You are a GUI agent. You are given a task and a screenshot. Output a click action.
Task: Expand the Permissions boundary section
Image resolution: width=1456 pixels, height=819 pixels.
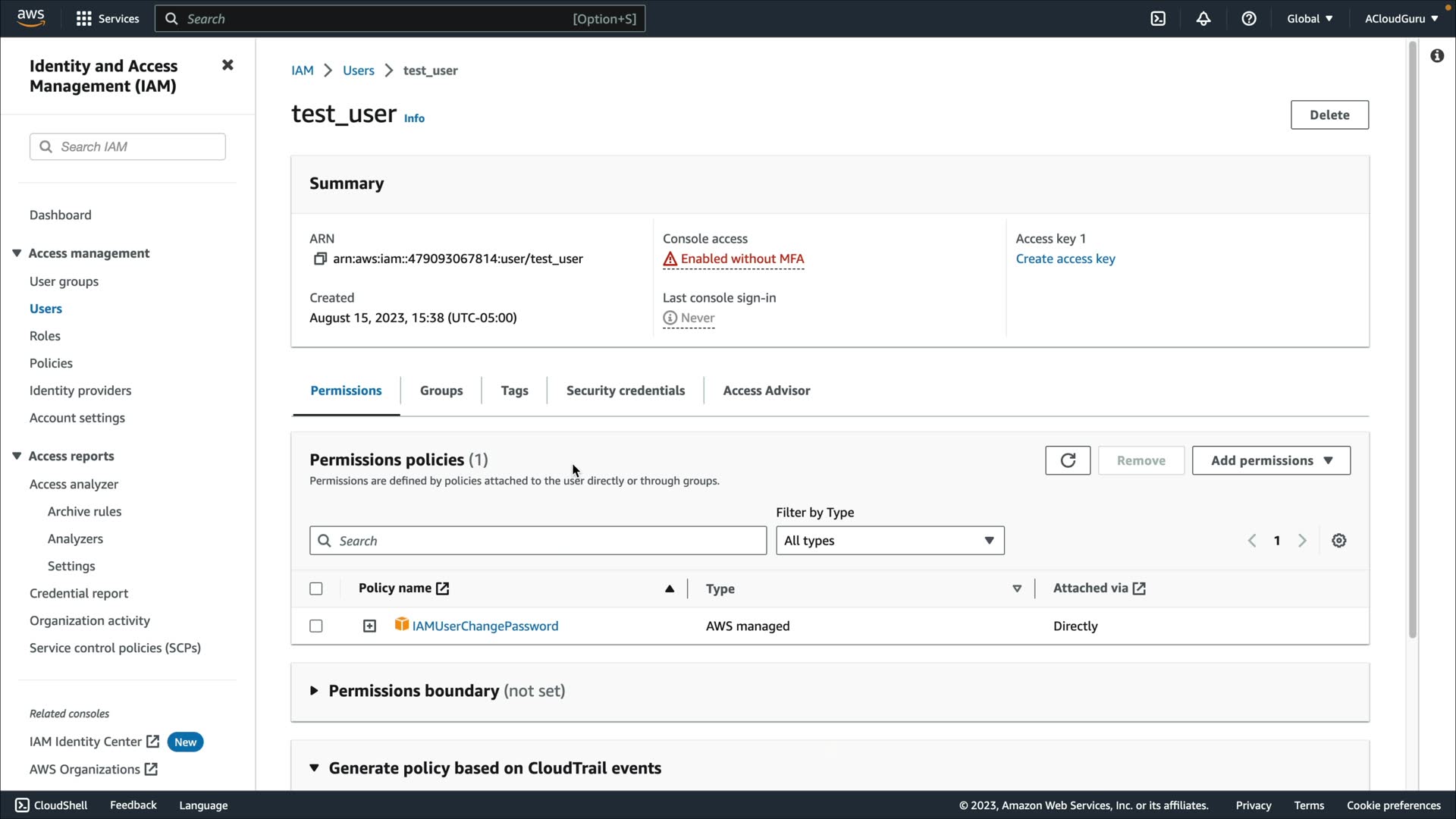(x=314, y=691)
